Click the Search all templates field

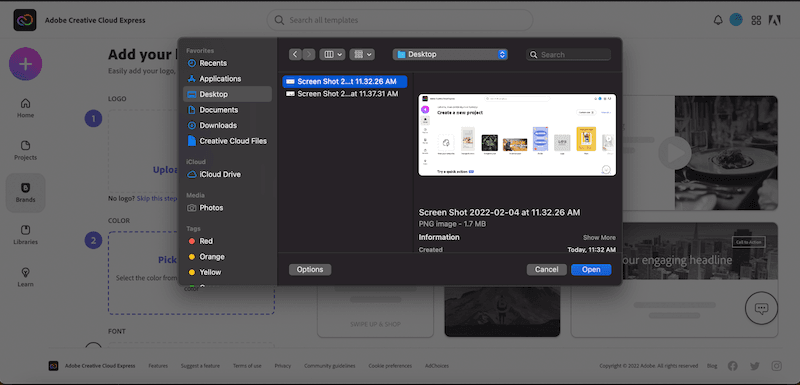coord(399,20)
